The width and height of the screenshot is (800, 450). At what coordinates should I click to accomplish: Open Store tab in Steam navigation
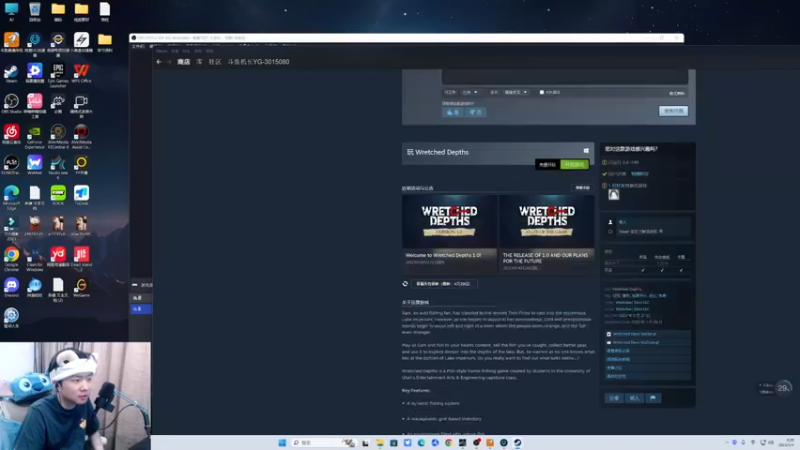(x=184, y=62)
